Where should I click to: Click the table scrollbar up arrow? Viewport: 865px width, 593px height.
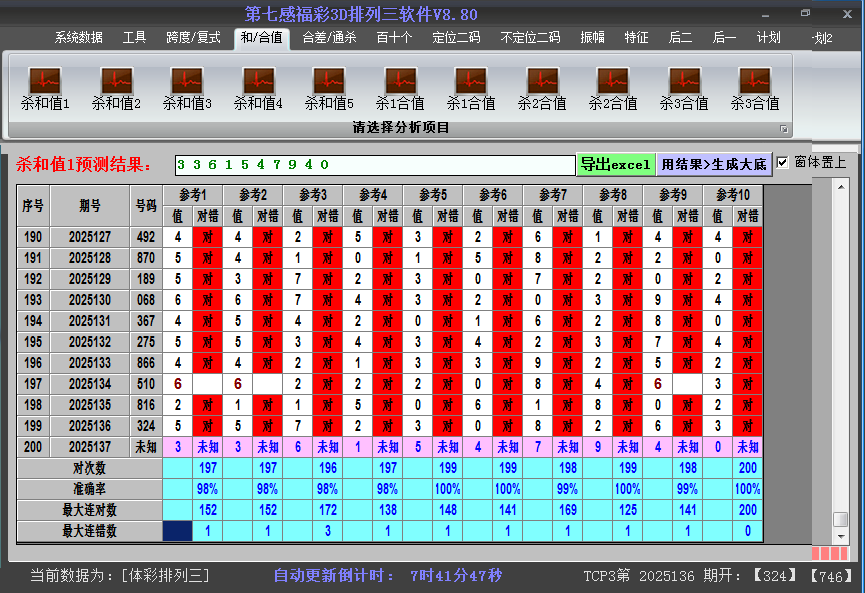[841, 187]
